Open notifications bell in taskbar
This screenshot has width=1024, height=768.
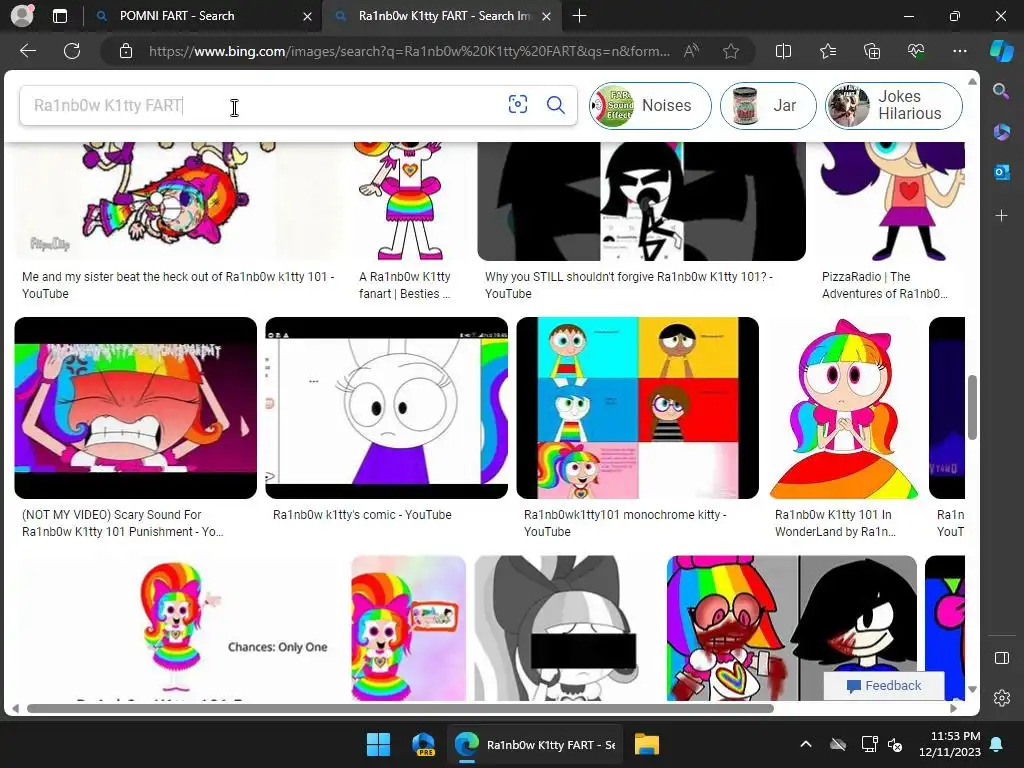(997, 744)
